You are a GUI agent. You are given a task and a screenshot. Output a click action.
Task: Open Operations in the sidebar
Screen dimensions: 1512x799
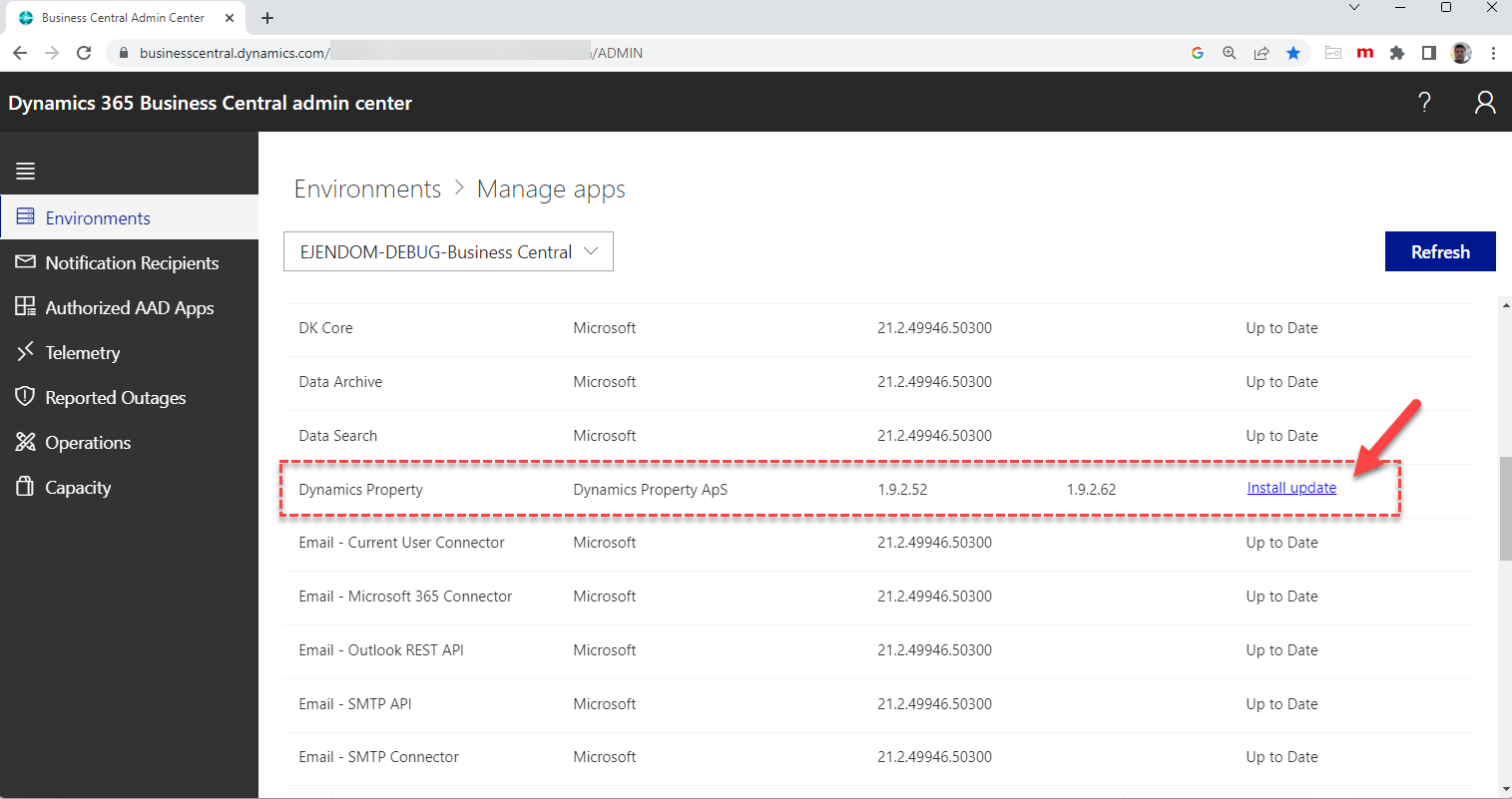coord(129,442)
